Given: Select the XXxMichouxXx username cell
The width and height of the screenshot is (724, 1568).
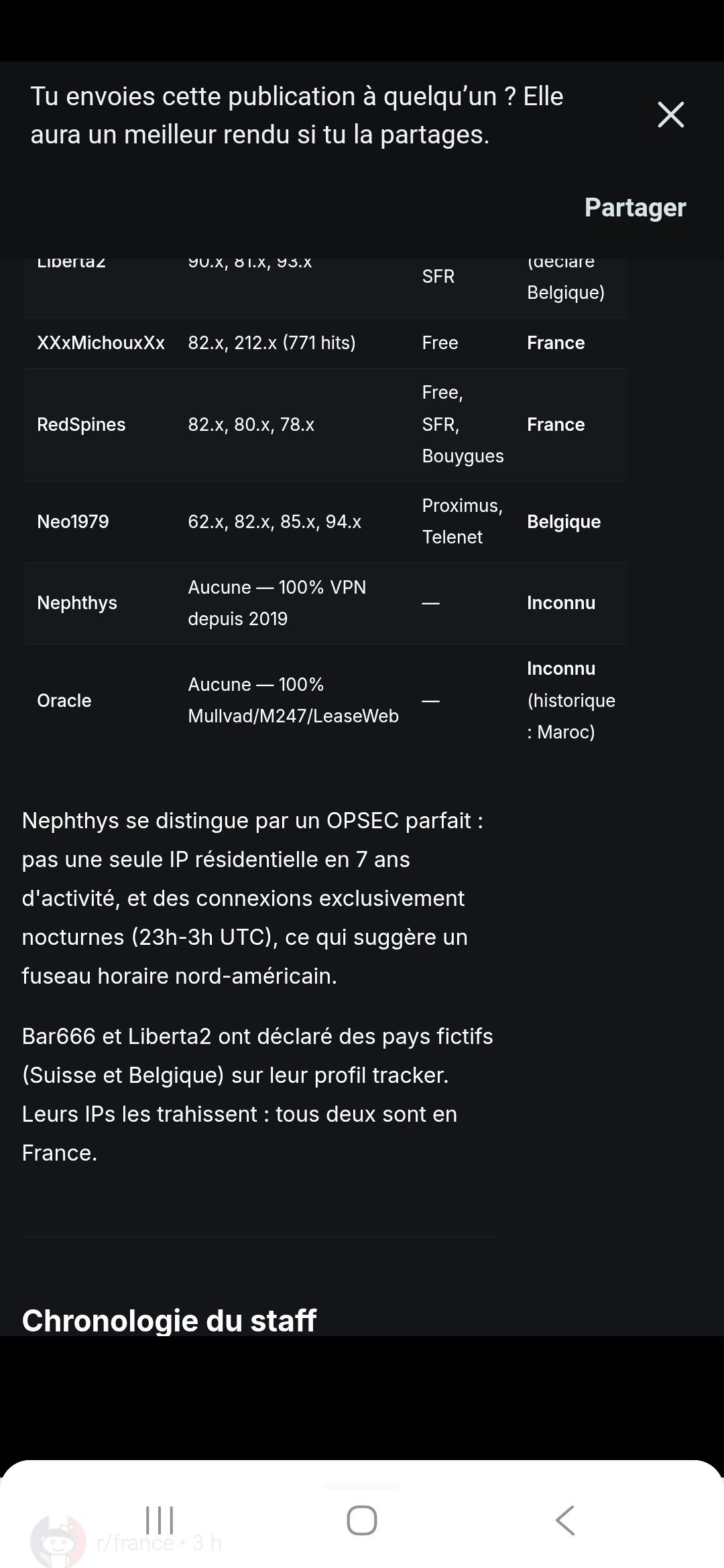Looking at the screenshot, I should [101, 343].
